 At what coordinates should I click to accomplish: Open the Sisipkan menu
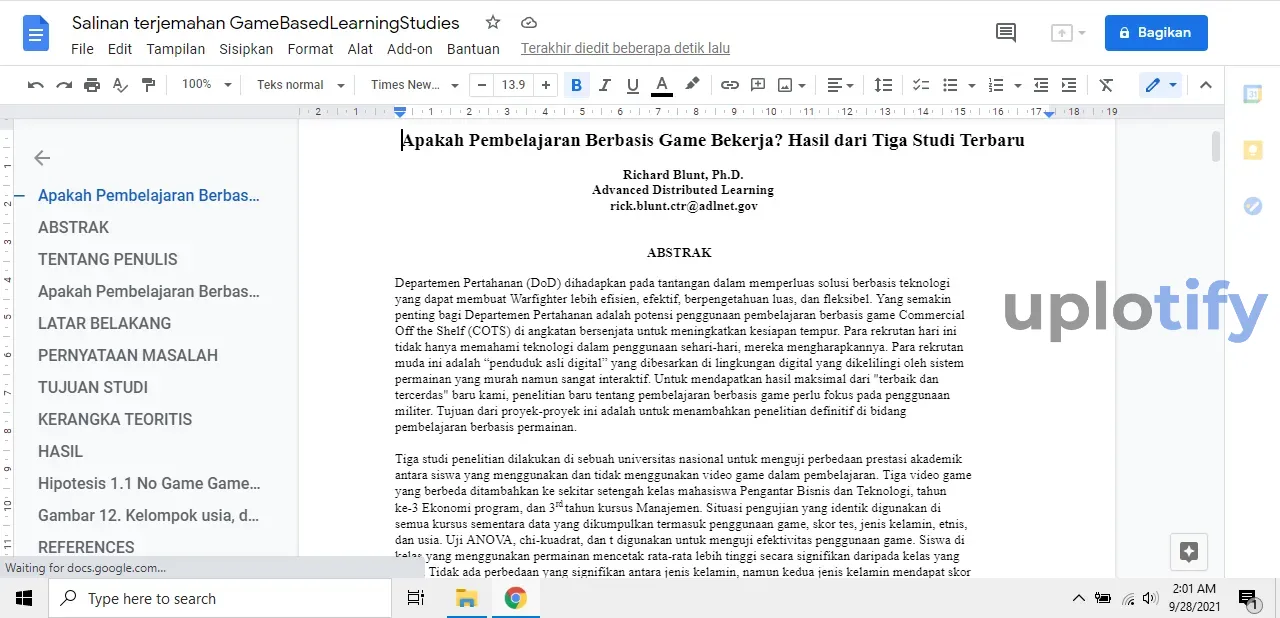click(x=246, y=48)
